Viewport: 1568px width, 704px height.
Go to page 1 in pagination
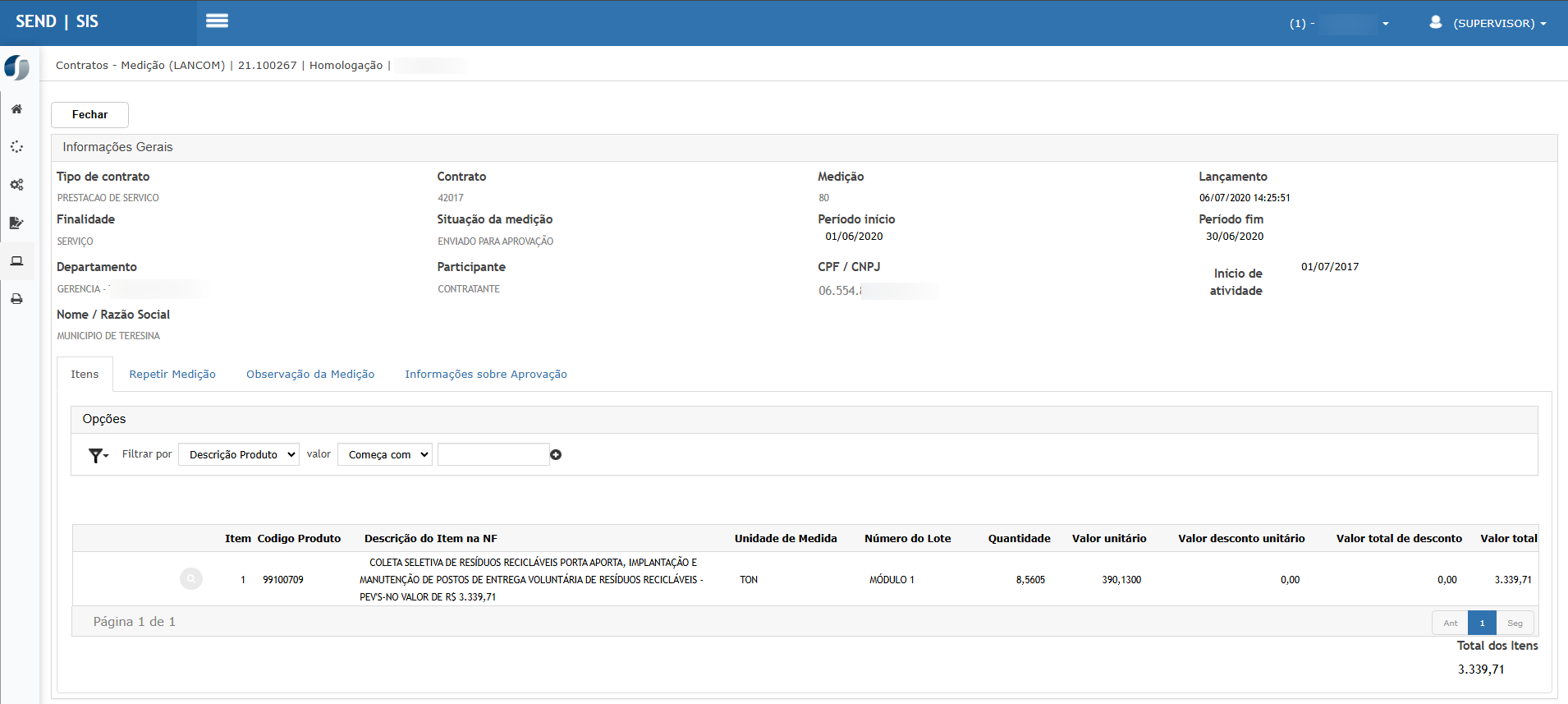tap(1482, 623)
